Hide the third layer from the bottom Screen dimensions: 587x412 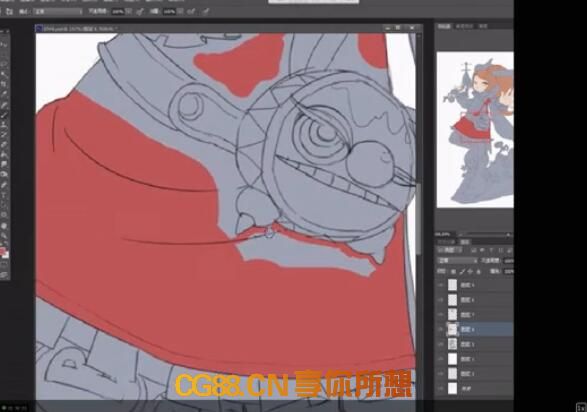click(441, 359)
